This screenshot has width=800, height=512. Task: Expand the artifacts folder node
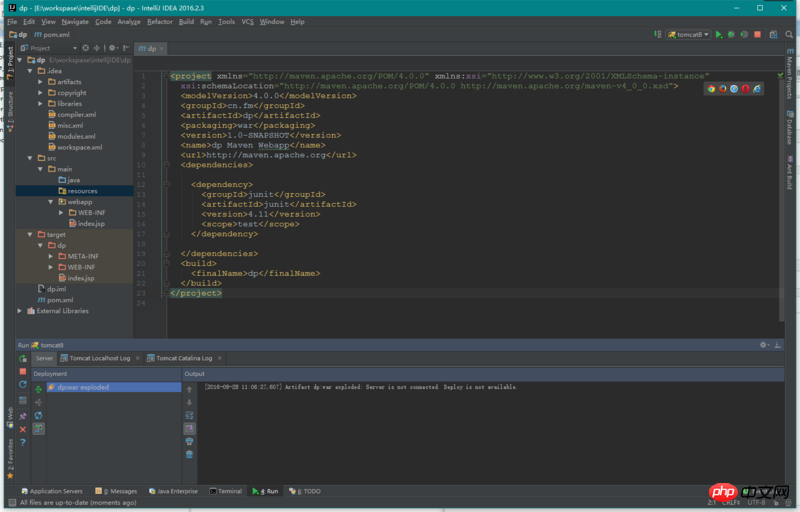click(41, 82)
